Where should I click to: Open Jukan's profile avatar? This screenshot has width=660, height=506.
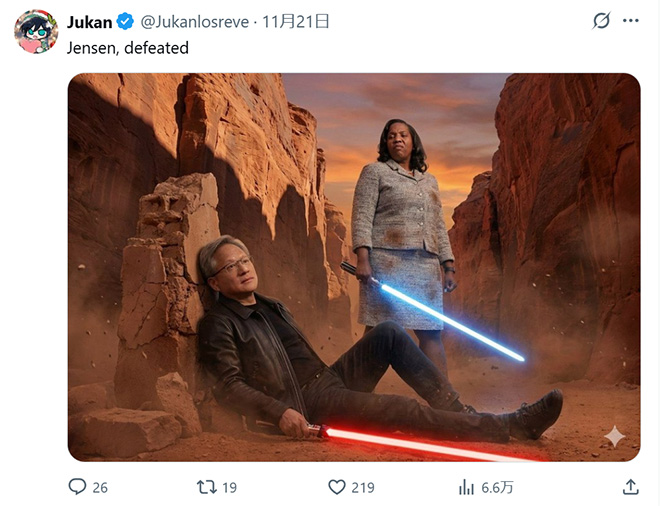(36, 32)
